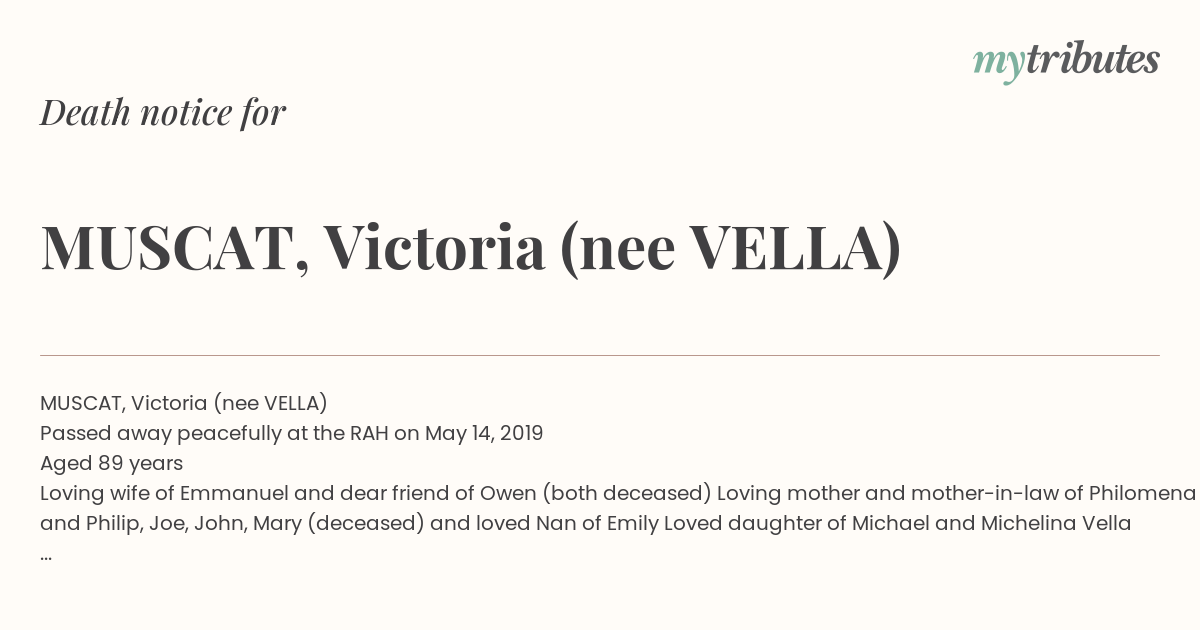Click the 'tributes' part of the logo
Viewport: 1200px width, 630px height.
pos(1093,59)
